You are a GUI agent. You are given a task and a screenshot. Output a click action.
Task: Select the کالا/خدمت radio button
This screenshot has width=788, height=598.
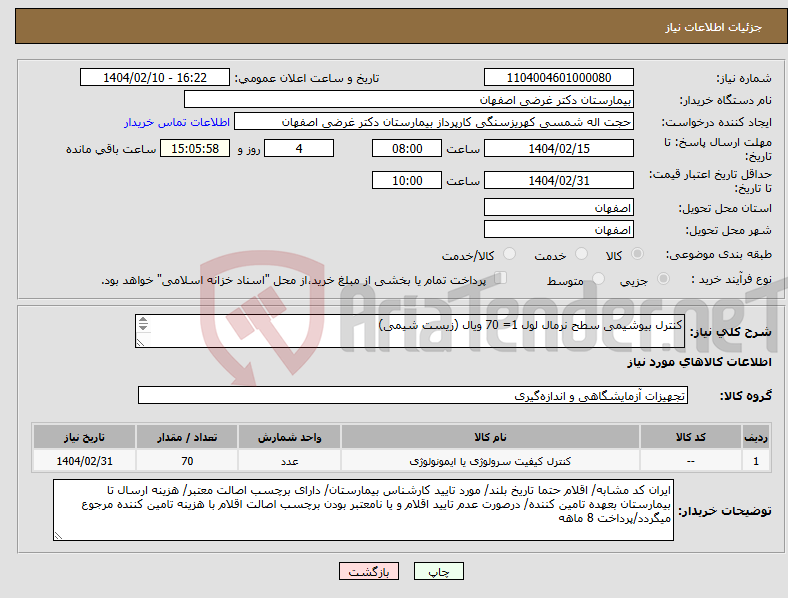coord(509,254)
